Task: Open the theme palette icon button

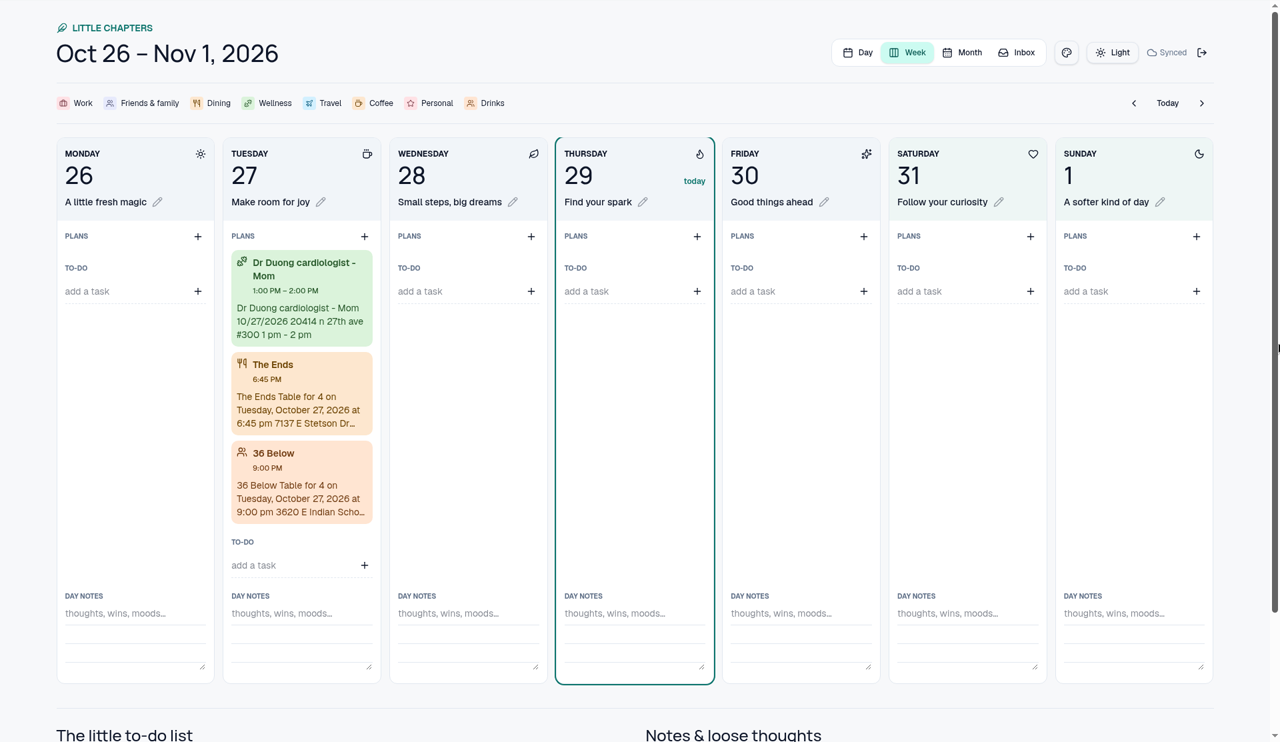Action: coord(1067,53)
